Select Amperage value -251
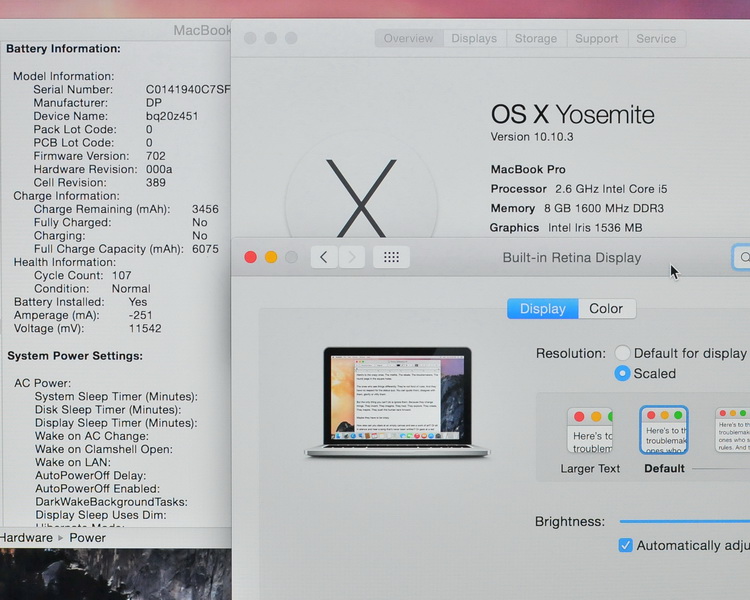 point(141,315)
